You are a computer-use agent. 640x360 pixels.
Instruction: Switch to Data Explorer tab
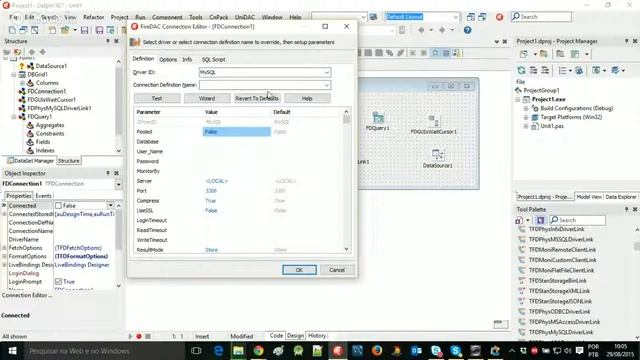621,197
